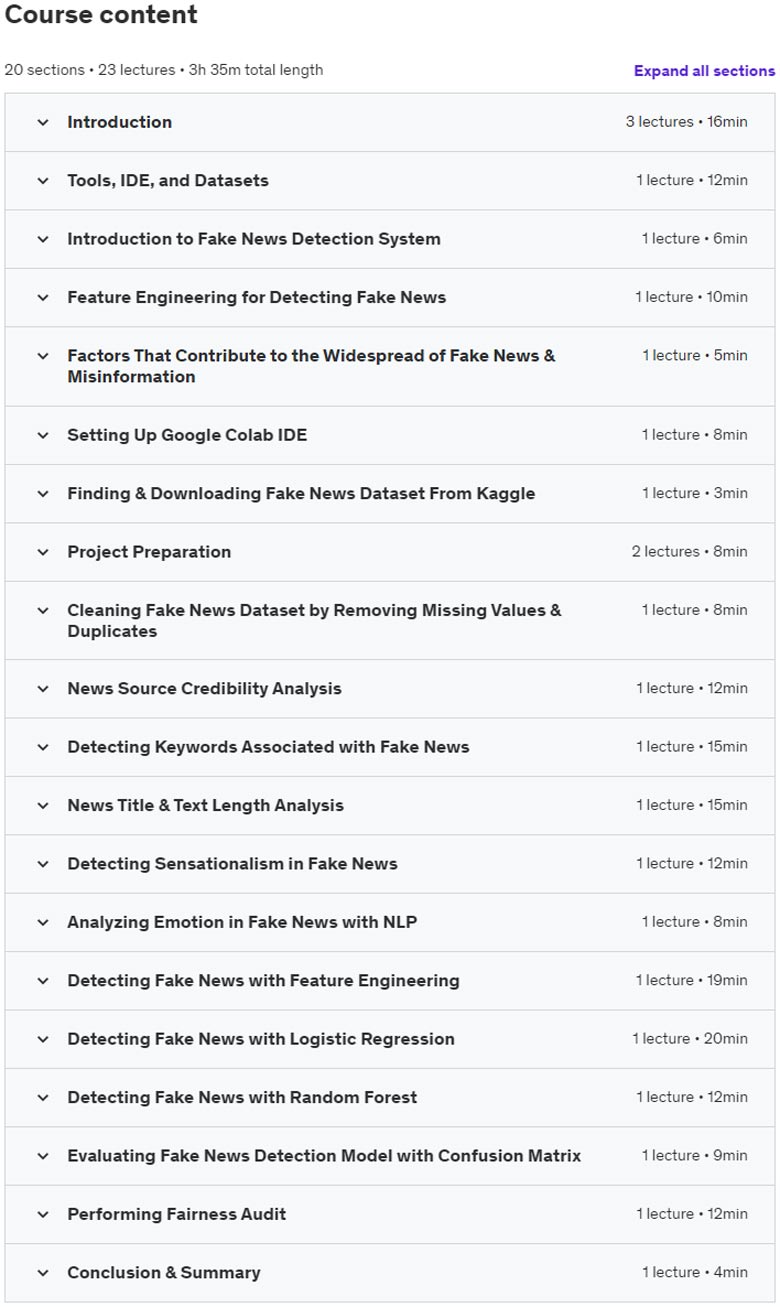Select Detecting Sensationalism in Fake News title
This screenshot has width=780, height=1307.
tap(232, 864)
